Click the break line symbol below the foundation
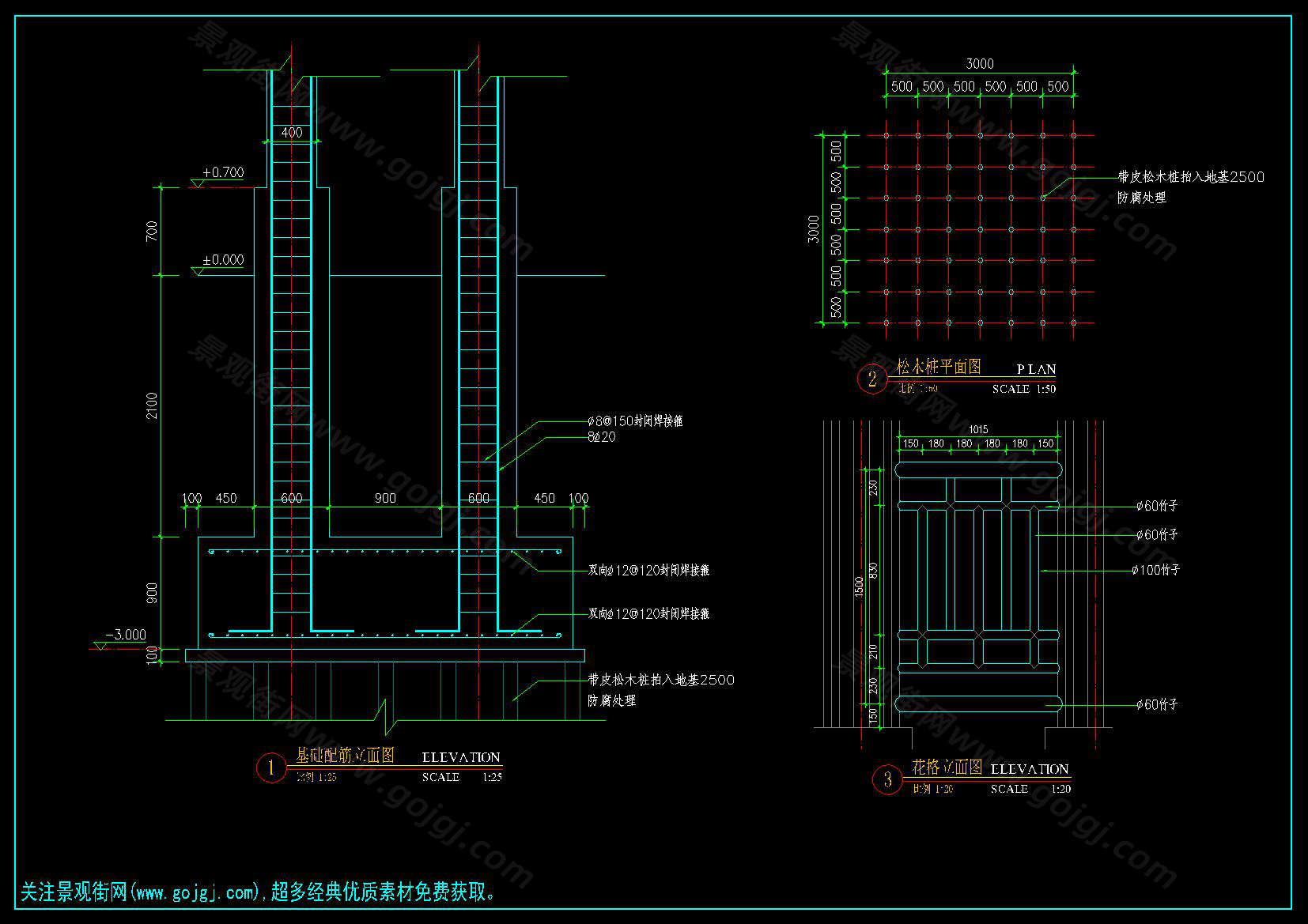This screenshot has width=1308, height=924. [387, 715]
